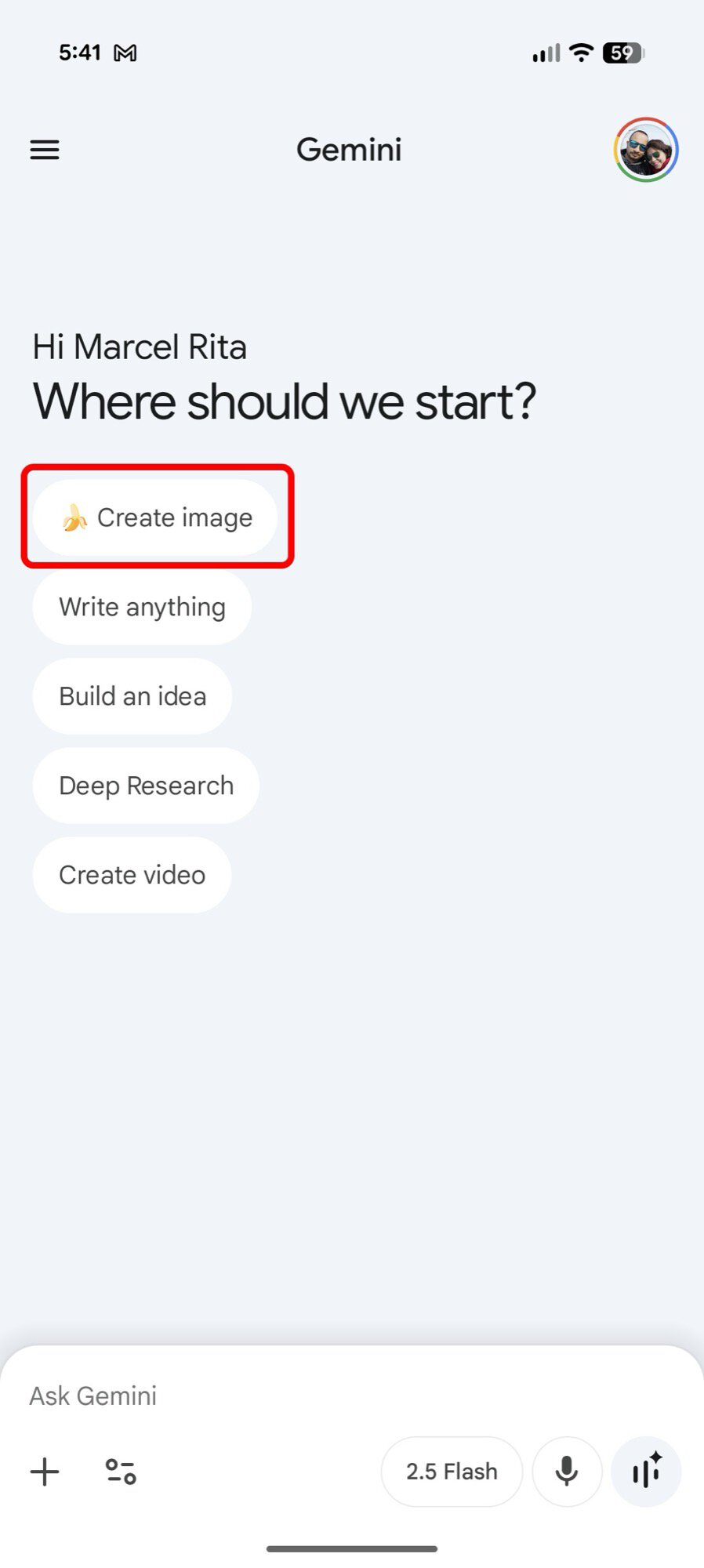The width and height of the screenshot is (704, 1568).
Task: Tap the Gmail icon in the status bar
Action: click(x=125, y=52)
